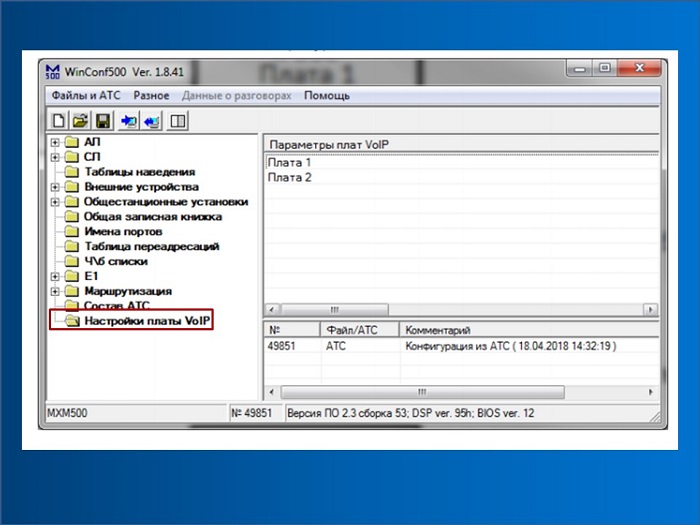Image resolution: width=700 pixels, height=525 pixels.
Task: Load configuration into the ATS arrow icon
Action: point(129,121)
